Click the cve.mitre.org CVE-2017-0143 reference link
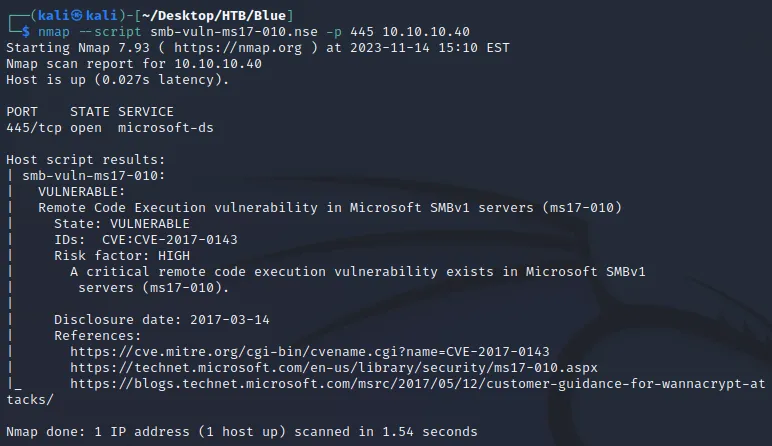 (310, 352)
